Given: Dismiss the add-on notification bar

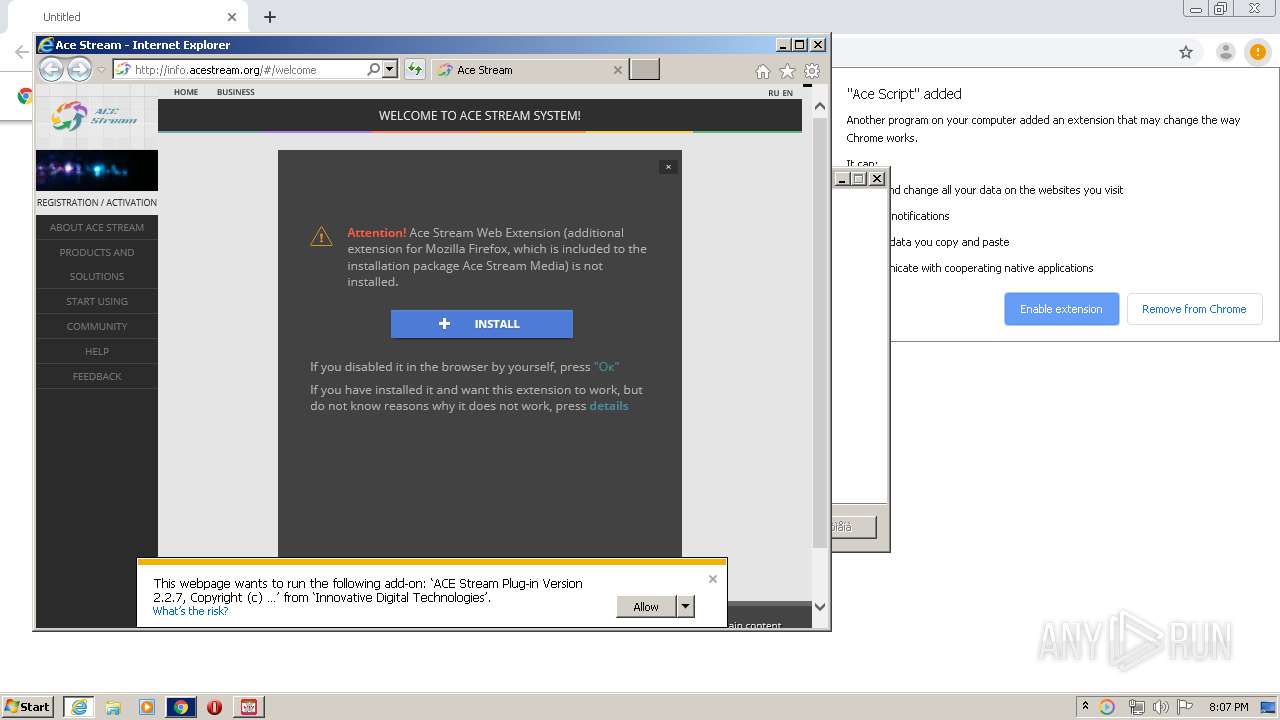Looking at the screenshot, I should [x=713, y=579].
